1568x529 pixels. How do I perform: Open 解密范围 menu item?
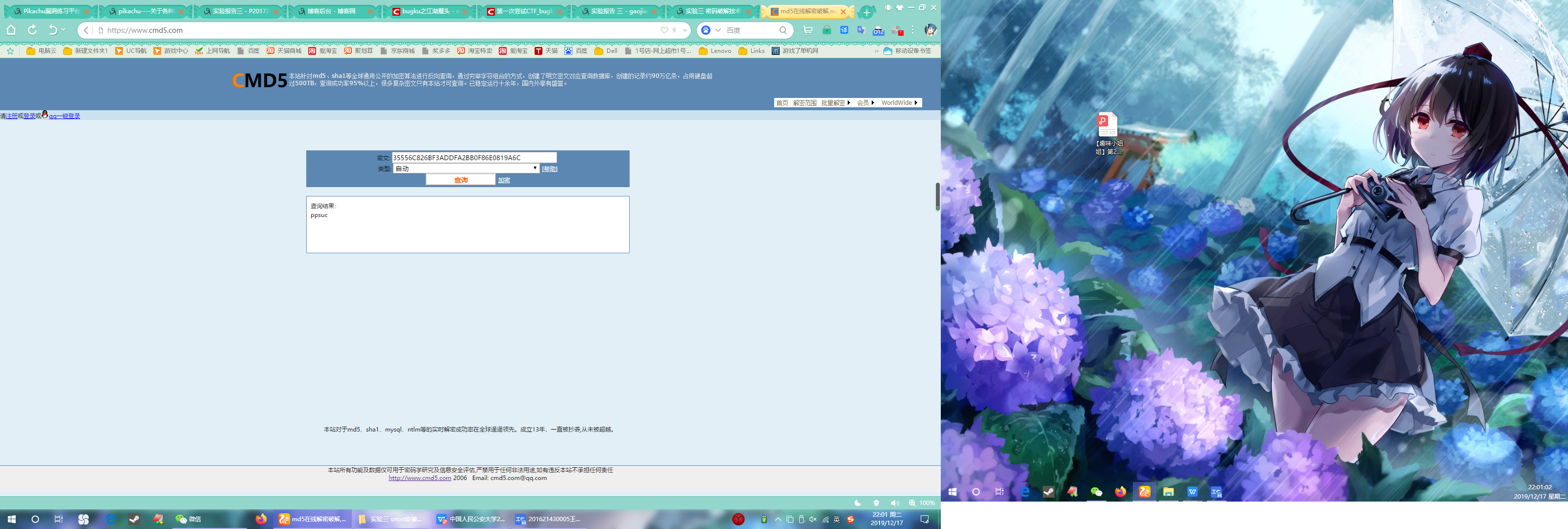tap(804, 103)
